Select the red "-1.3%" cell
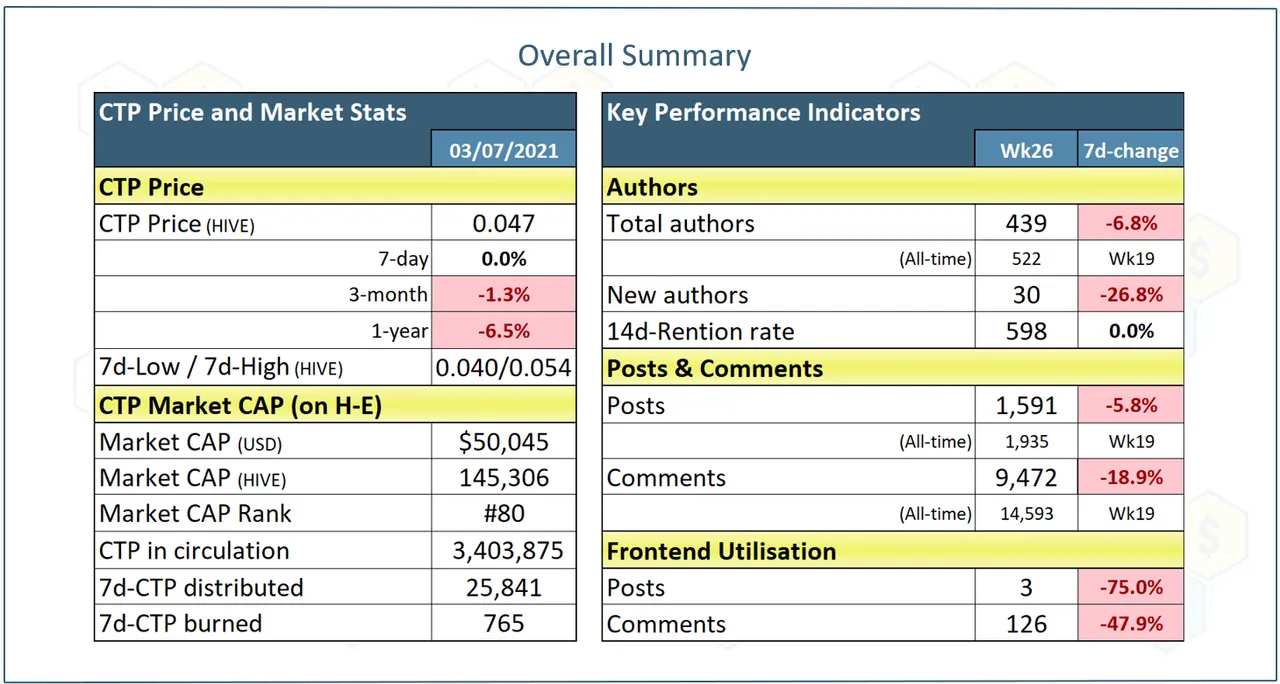Viewport: 1280px width, 684px height. tap(504, 295)
